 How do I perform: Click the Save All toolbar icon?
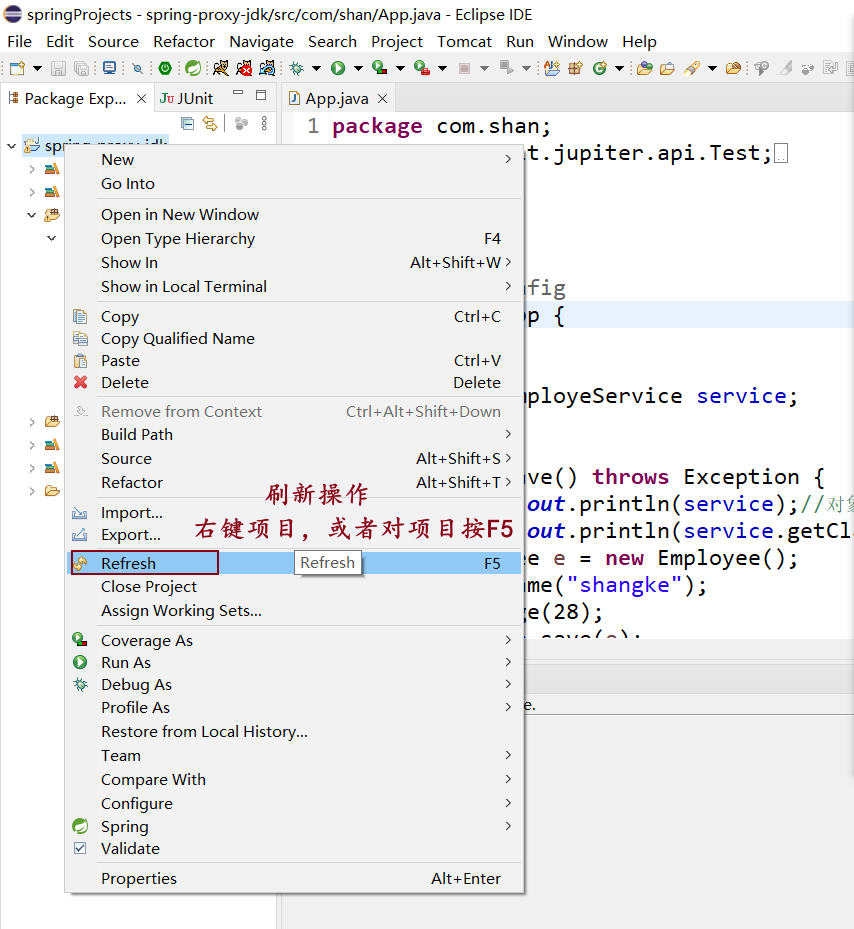point(81,69)
